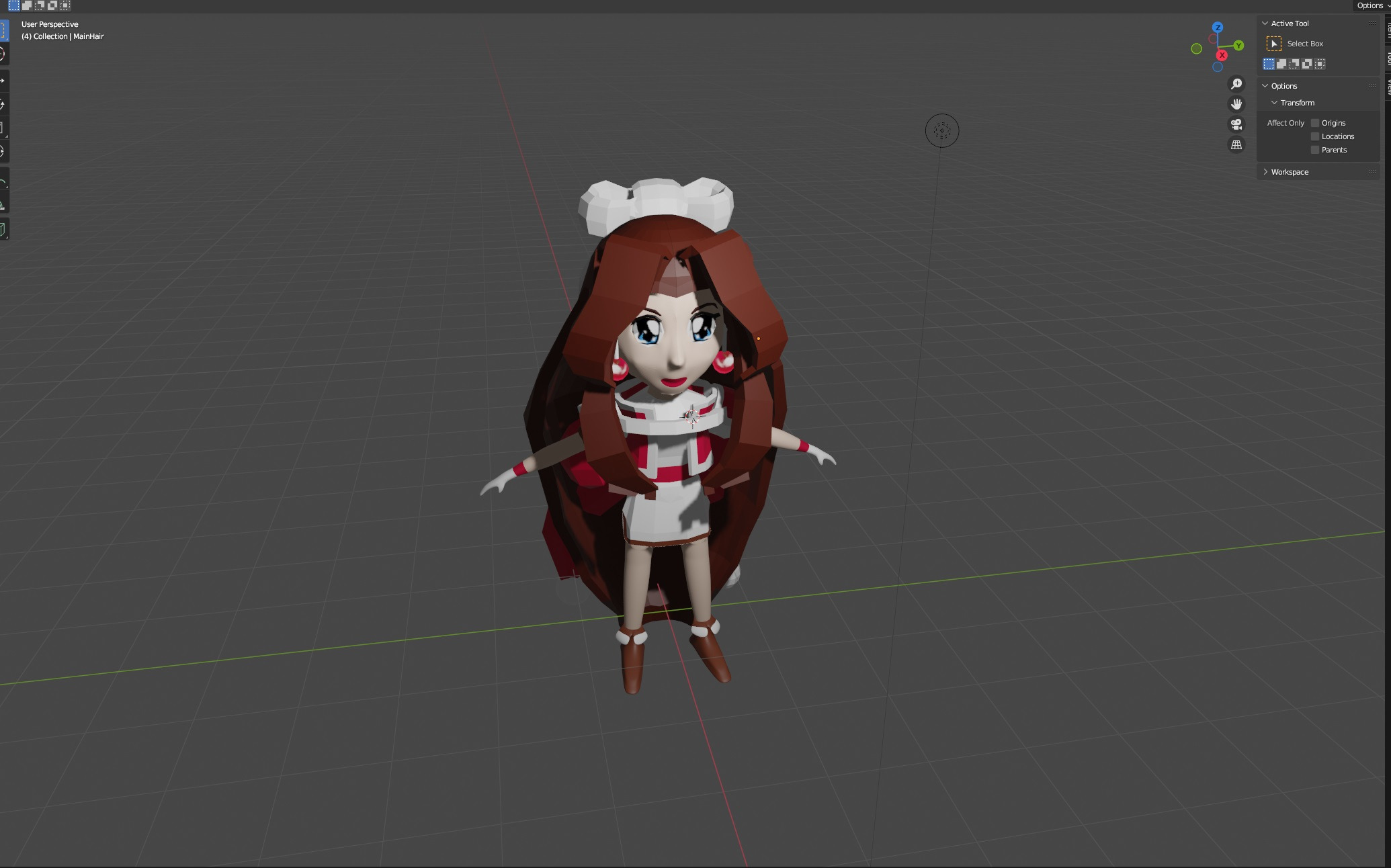Screen dimensions: 1391x868
Task: Collapse the Active Tool panel
Action: tap(1265, 24)
